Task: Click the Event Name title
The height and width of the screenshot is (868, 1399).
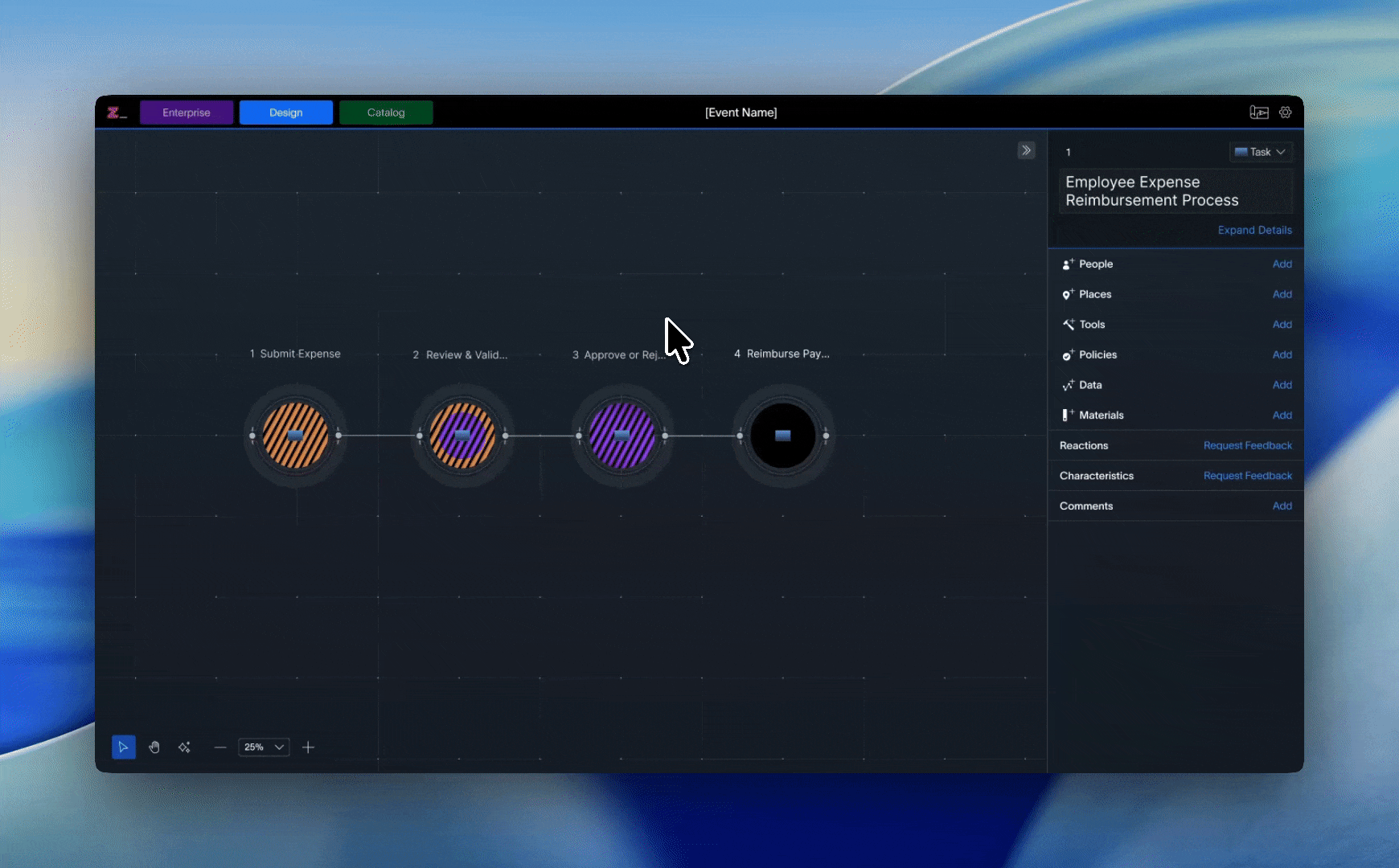Action: coord(741,113)
